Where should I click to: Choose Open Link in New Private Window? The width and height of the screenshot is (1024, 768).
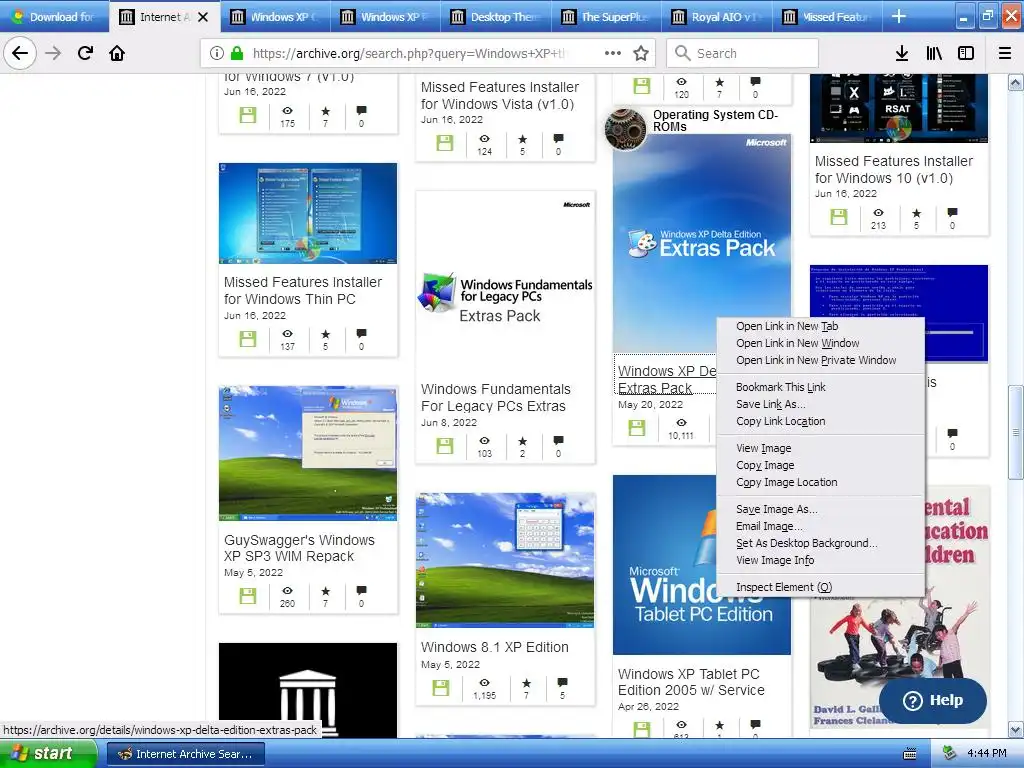pyautogui.click(x=820, y=360)
